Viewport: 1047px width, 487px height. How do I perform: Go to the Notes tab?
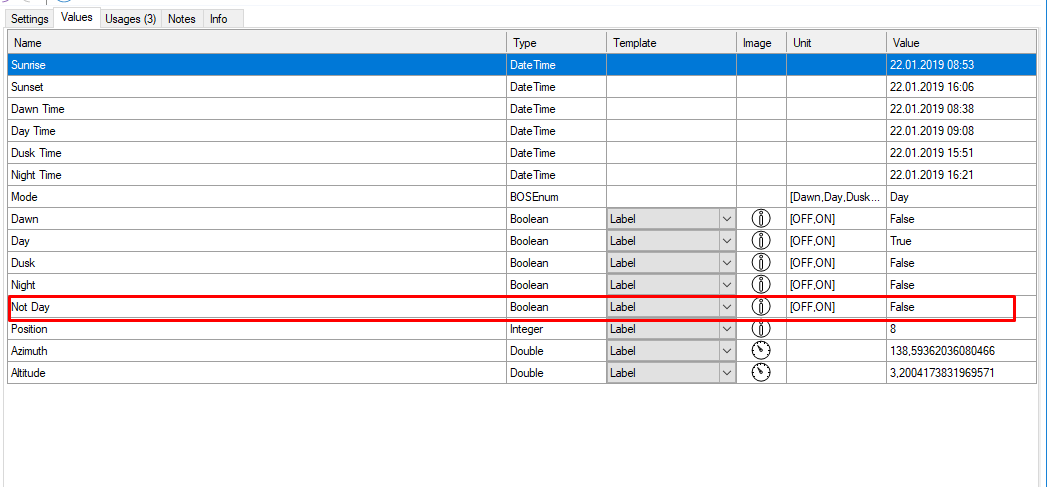coord(182,19)
